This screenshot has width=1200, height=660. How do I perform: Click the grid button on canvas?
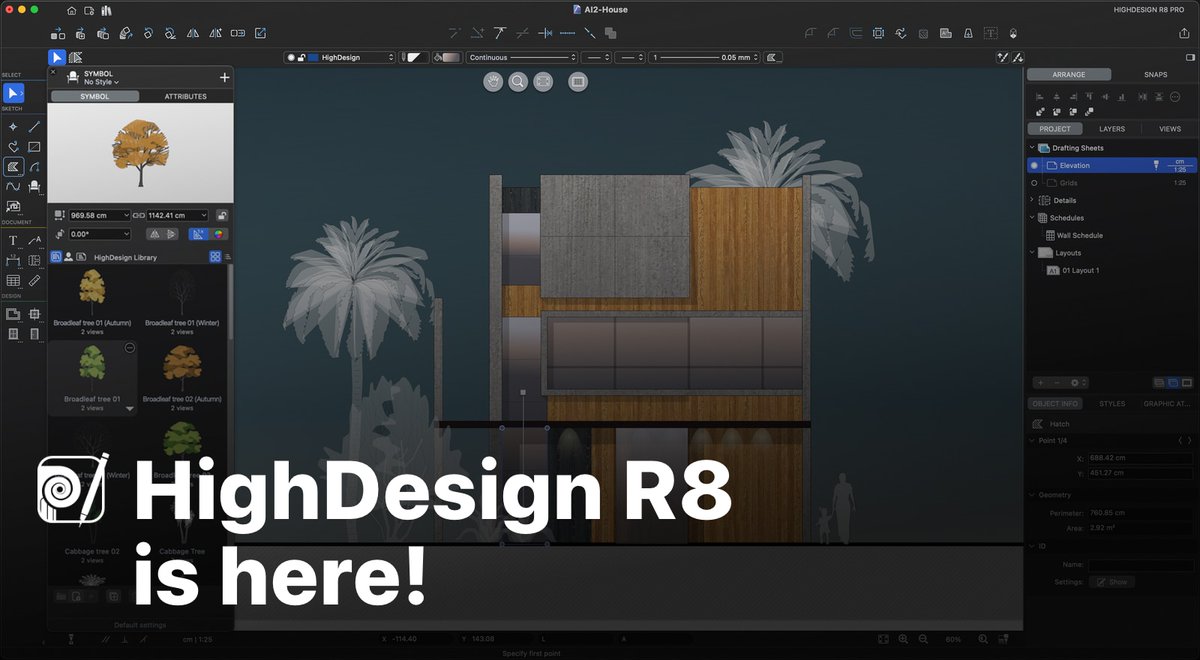577,82
